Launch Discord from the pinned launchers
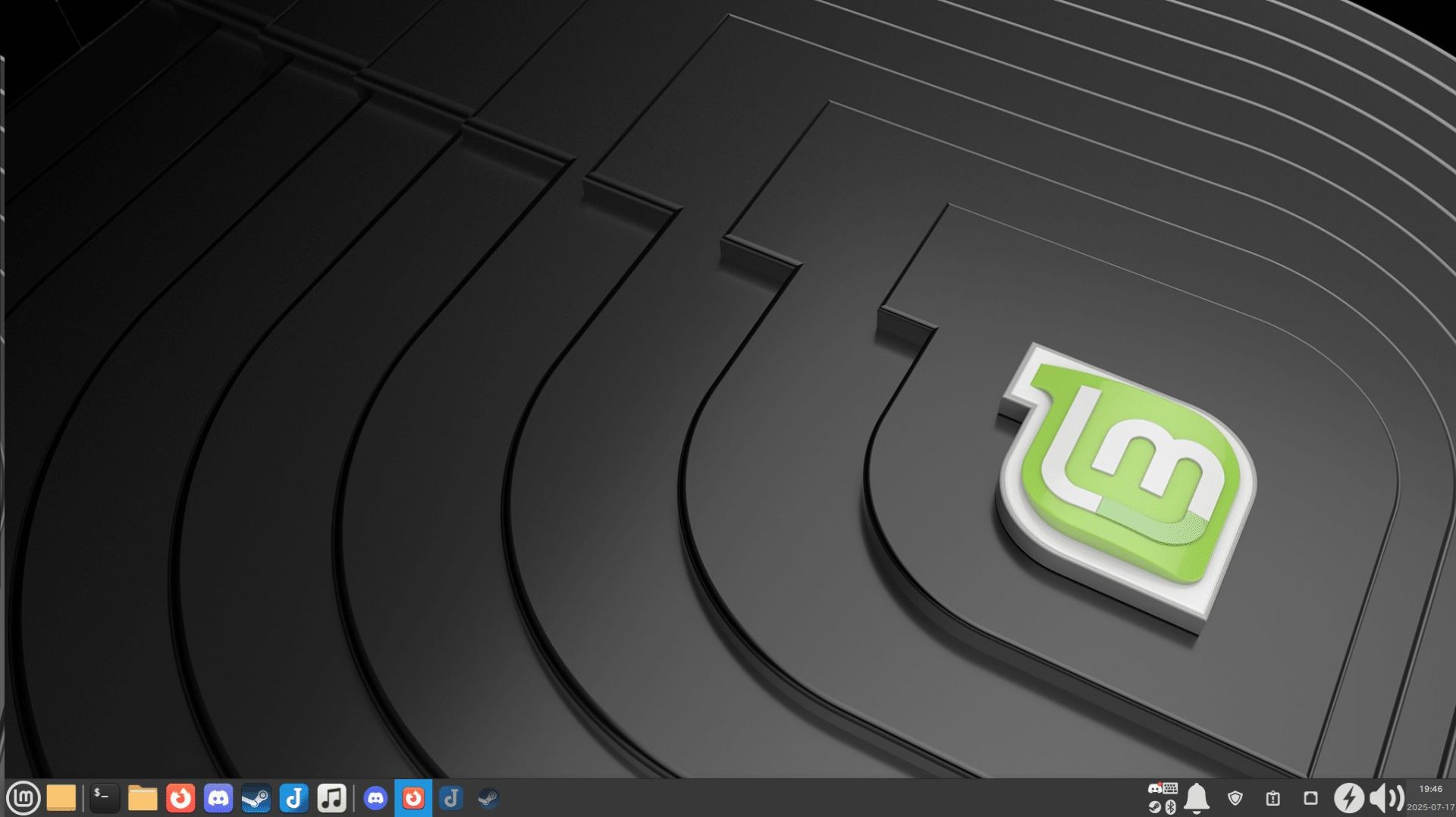Viewport: 1456px width, 817px height. pos(218,798)
